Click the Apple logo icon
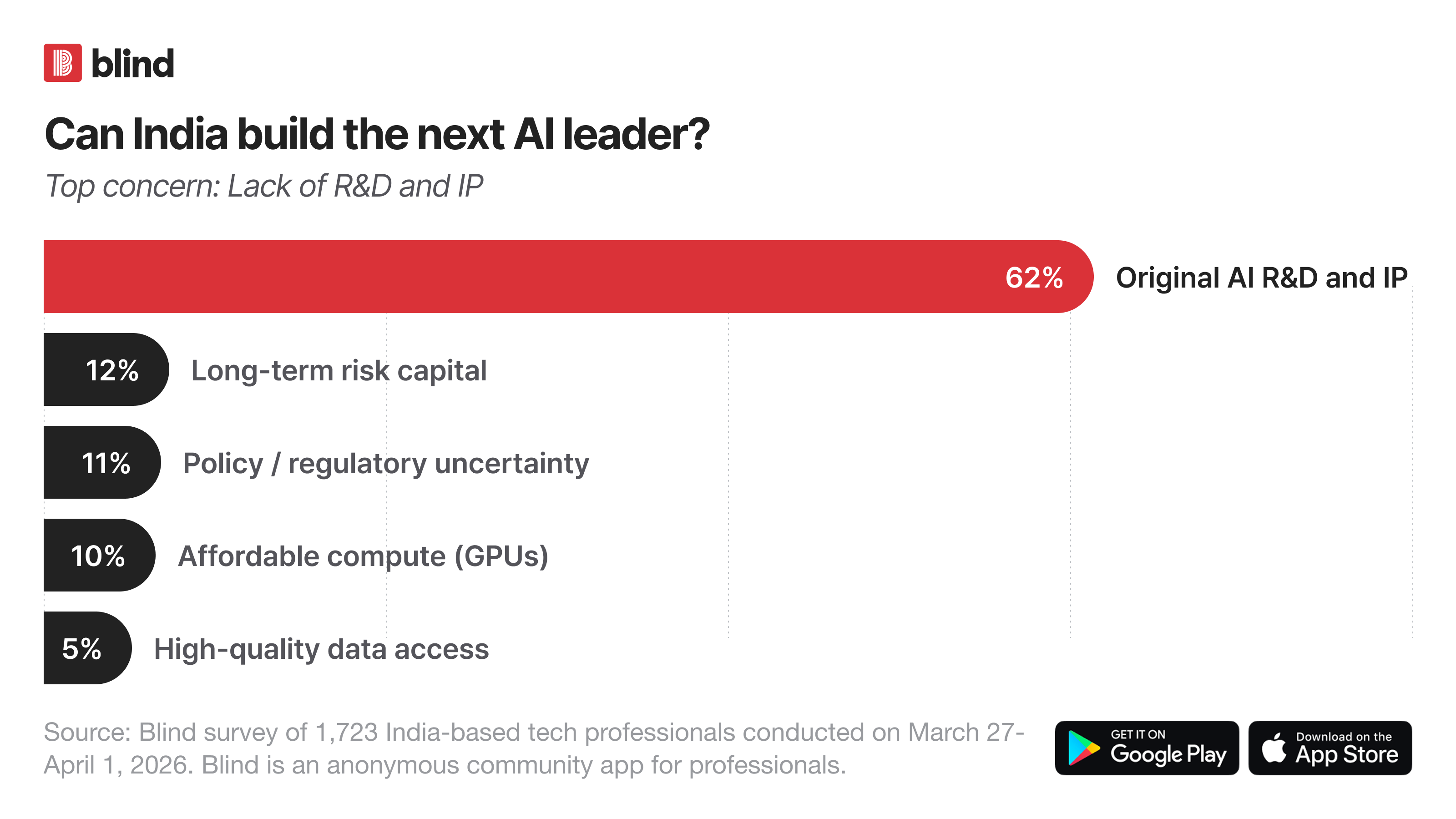Viewport: 1456px width, 819px height. click(x=1274, y=747)
